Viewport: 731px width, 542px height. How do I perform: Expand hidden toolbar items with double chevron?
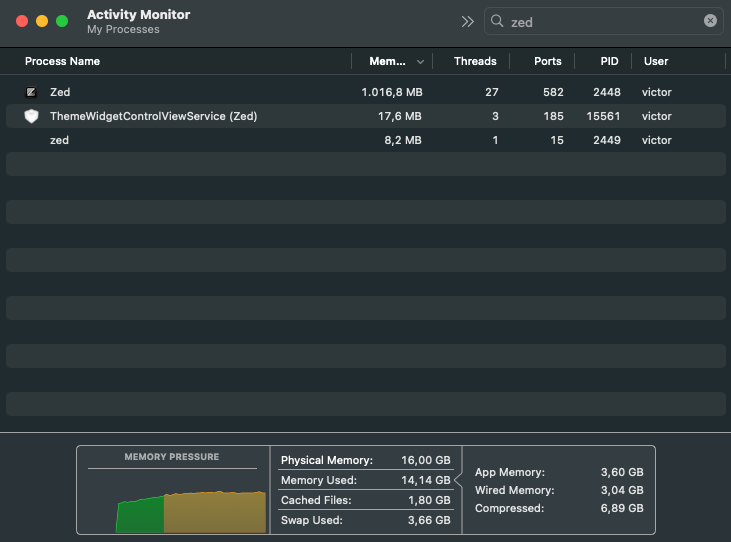pyautogui.click(x=467, y=21)
